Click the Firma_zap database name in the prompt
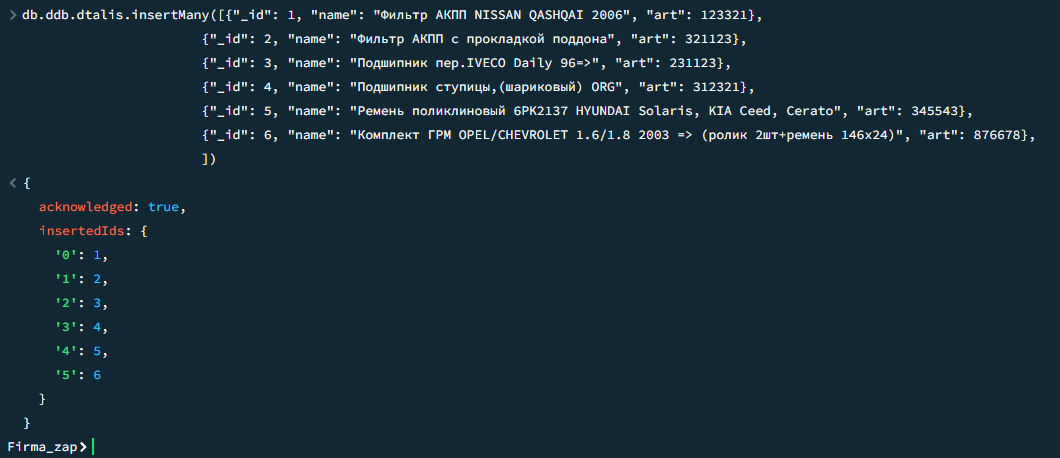 (41, 446)
